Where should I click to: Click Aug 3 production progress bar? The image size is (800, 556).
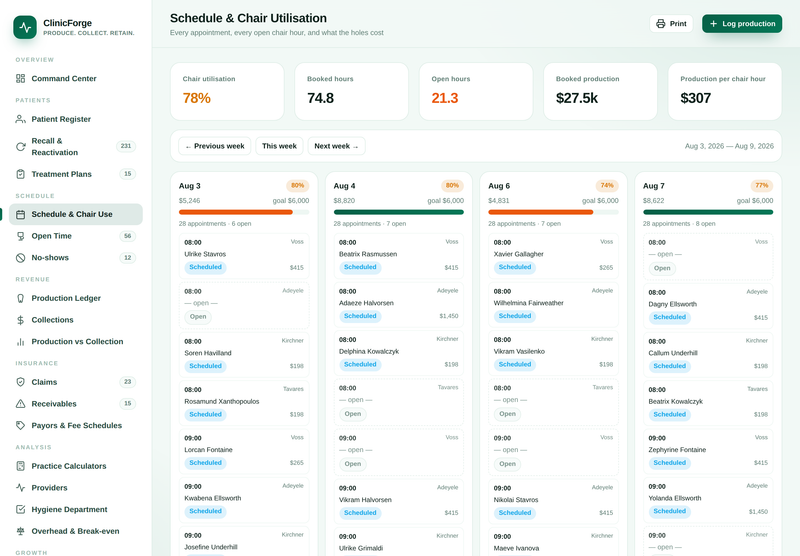click(244, 212)
